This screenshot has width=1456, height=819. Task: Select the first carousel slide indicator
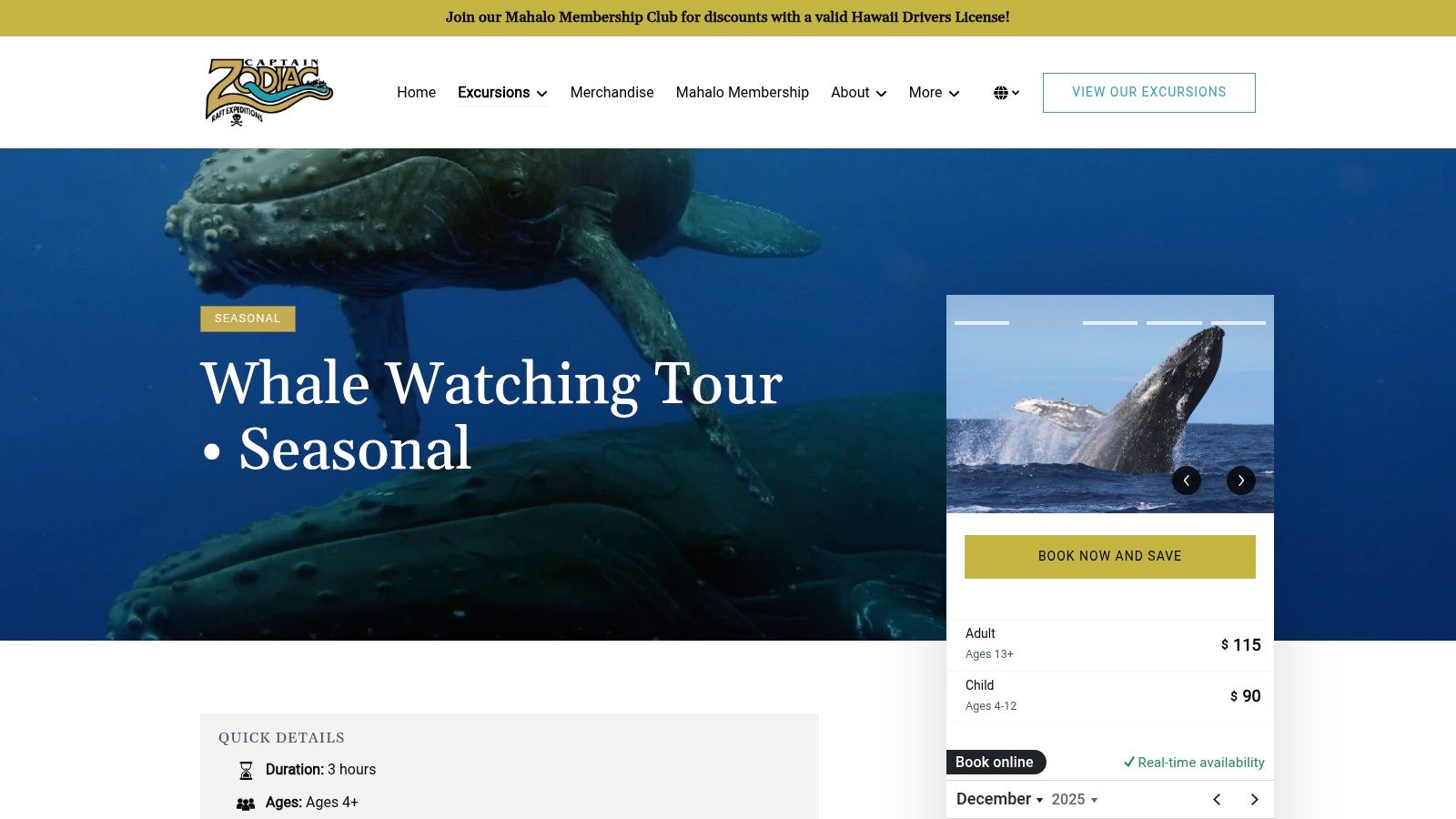(982, 323)
